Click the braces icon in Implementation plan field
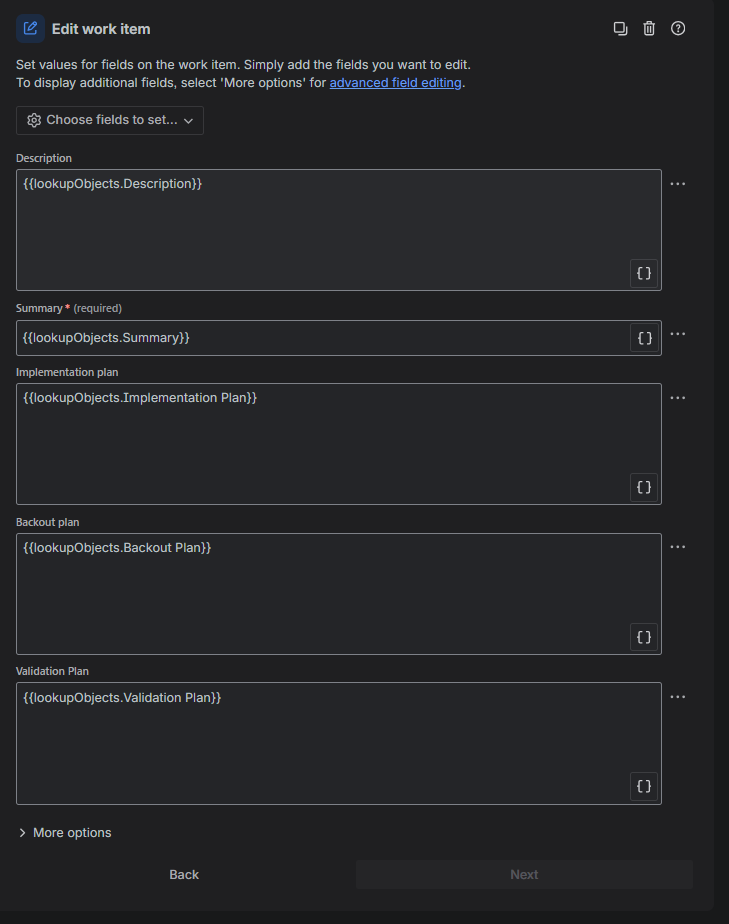 [x=643, y=487]
